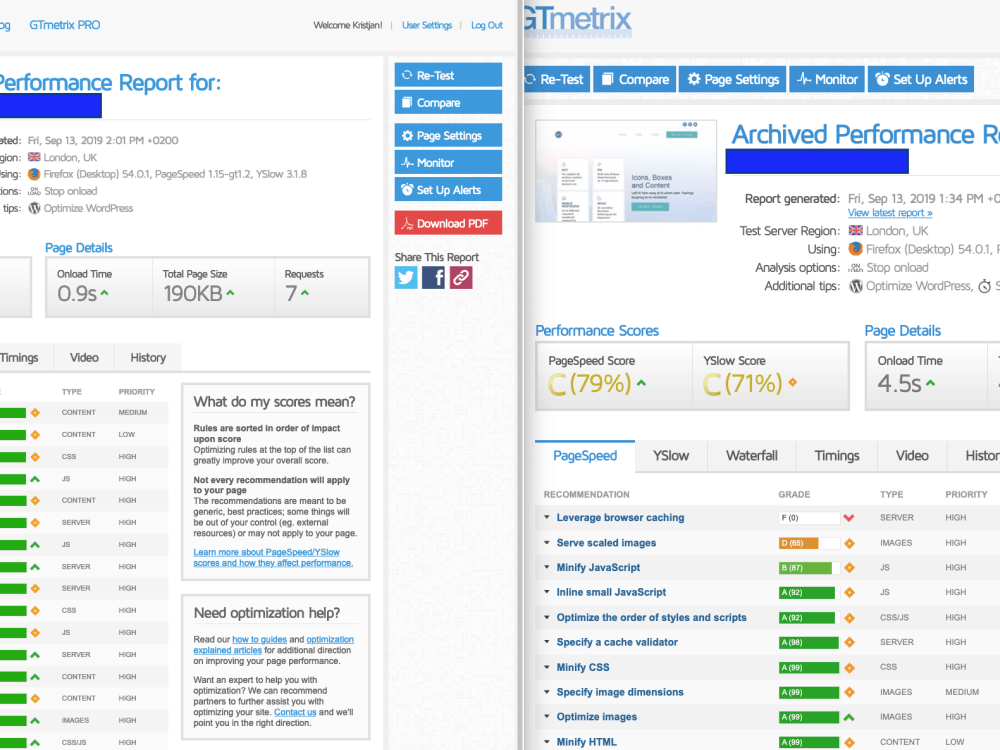This screenshot has height=750, width=1000.
Task: Click Monitor in right report toolbar
Action: (827, 79)
